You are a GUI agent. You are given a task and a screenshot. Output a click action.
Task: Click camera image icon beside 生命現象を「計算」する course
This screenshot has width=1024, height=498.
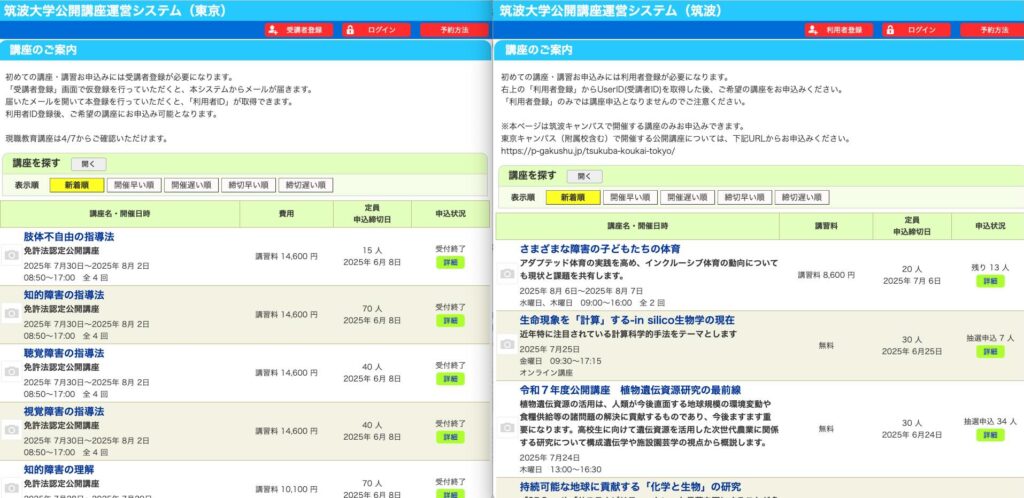[x=507, y=344]
